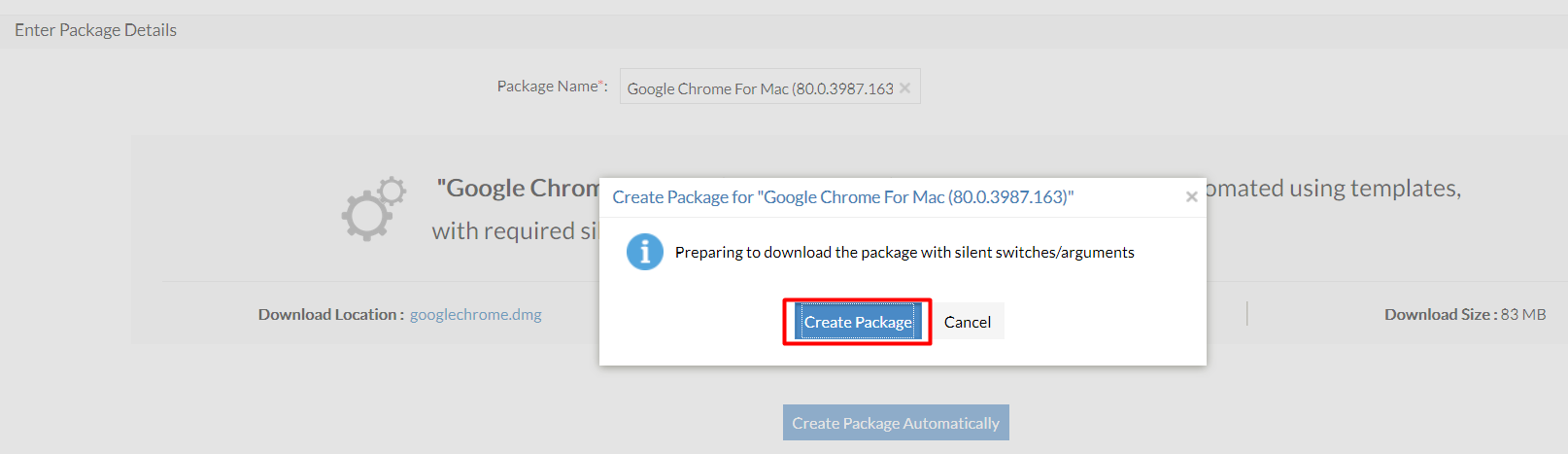Select the Download Size 83 MB text
Viewport: 1568px width, 454px height.
click(1465, 314)
